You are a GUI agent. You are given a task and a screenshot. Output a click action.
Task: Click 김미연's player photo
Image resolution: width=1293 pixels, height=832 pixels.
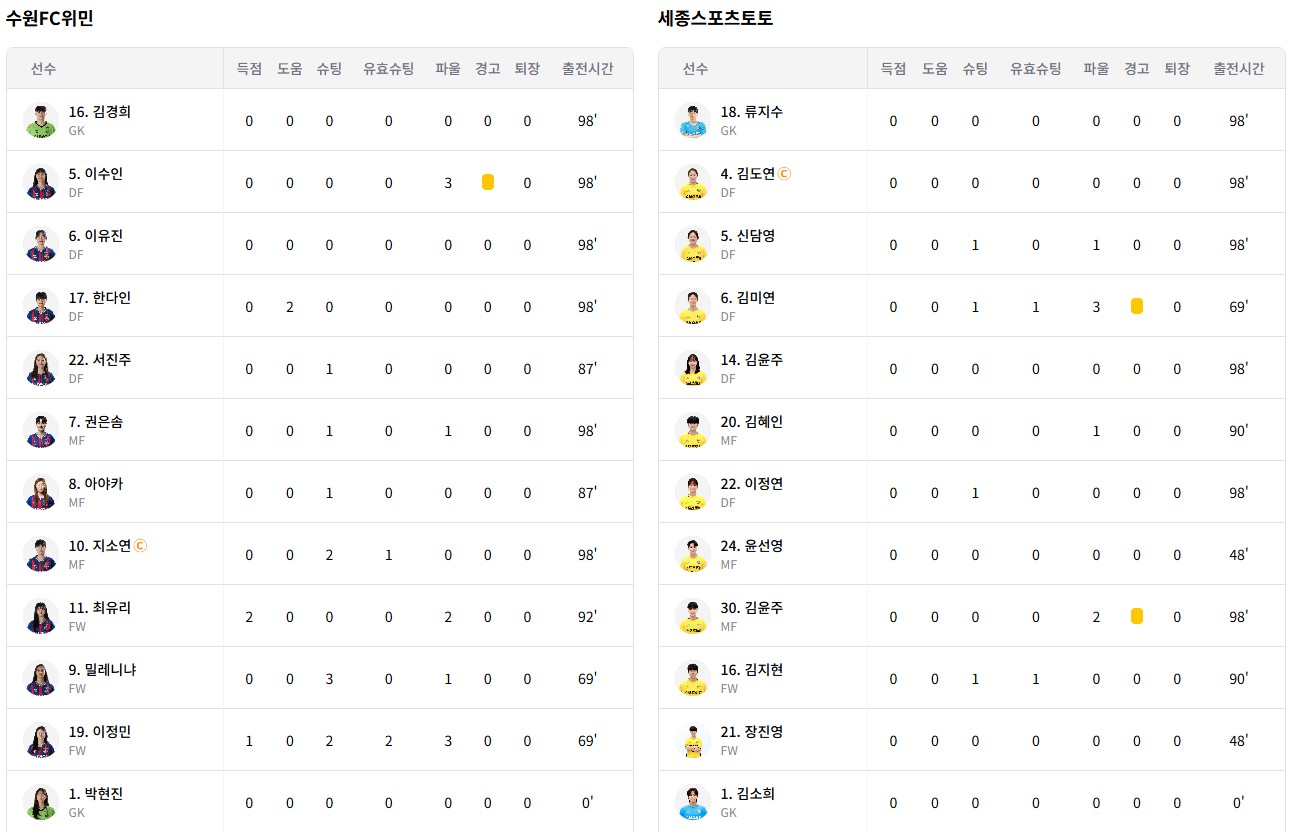pyautogui.click(x=693, y=306)
